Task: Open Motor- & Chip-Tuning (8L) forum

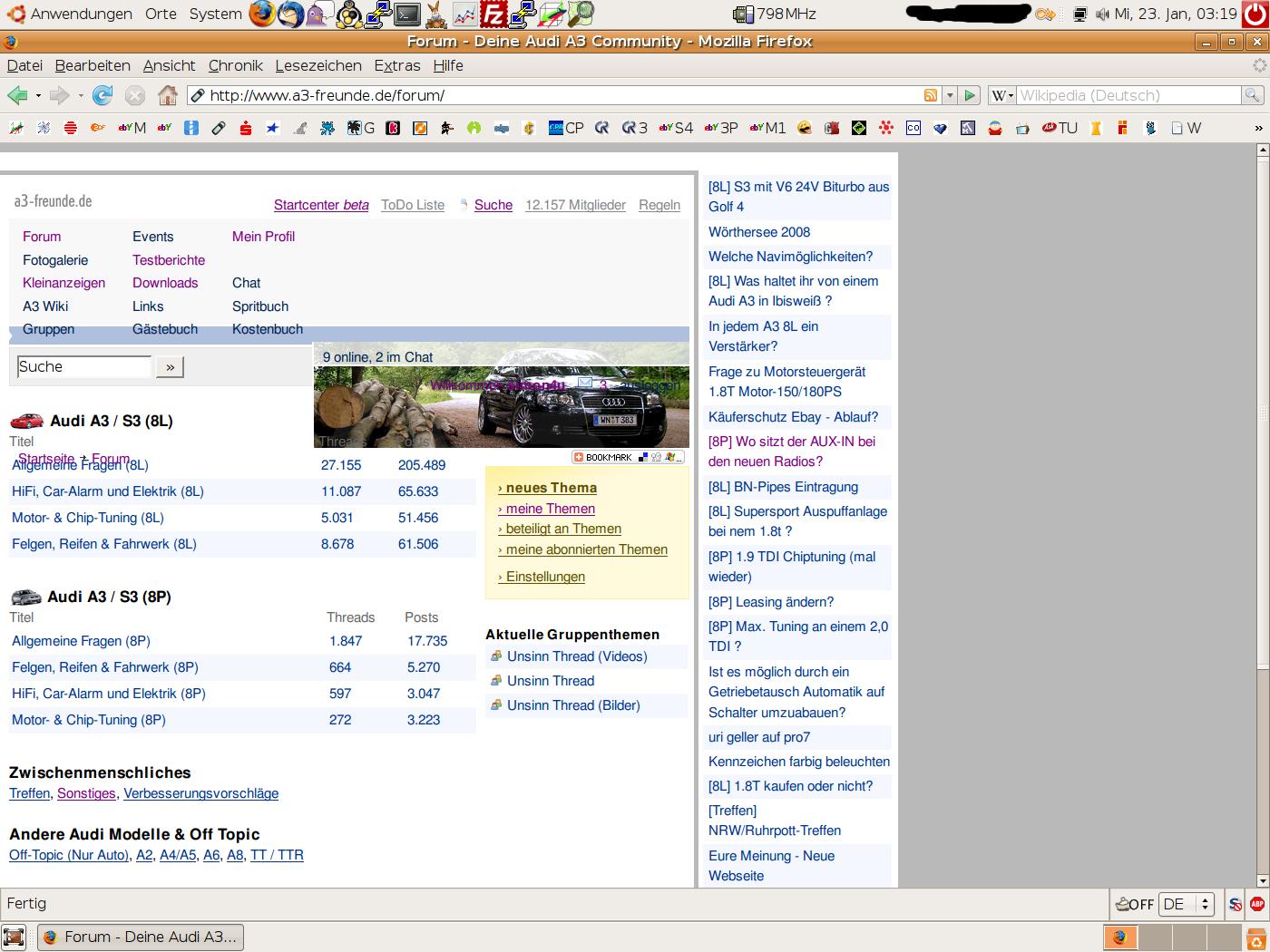Action: tap(88, 518)
